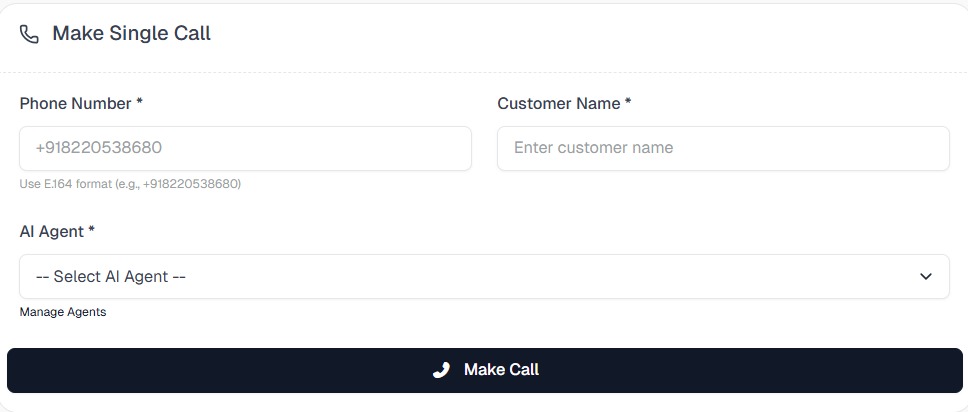Click the phone icon beside Make Single Call

(x=30, y=34)
